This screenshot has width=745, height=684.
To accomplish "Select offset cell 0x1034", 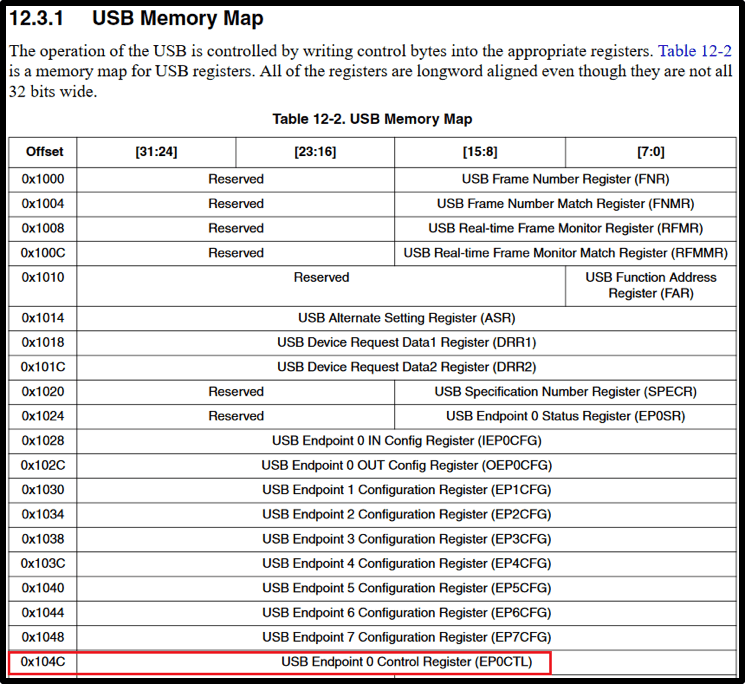I will coord(43,514).
